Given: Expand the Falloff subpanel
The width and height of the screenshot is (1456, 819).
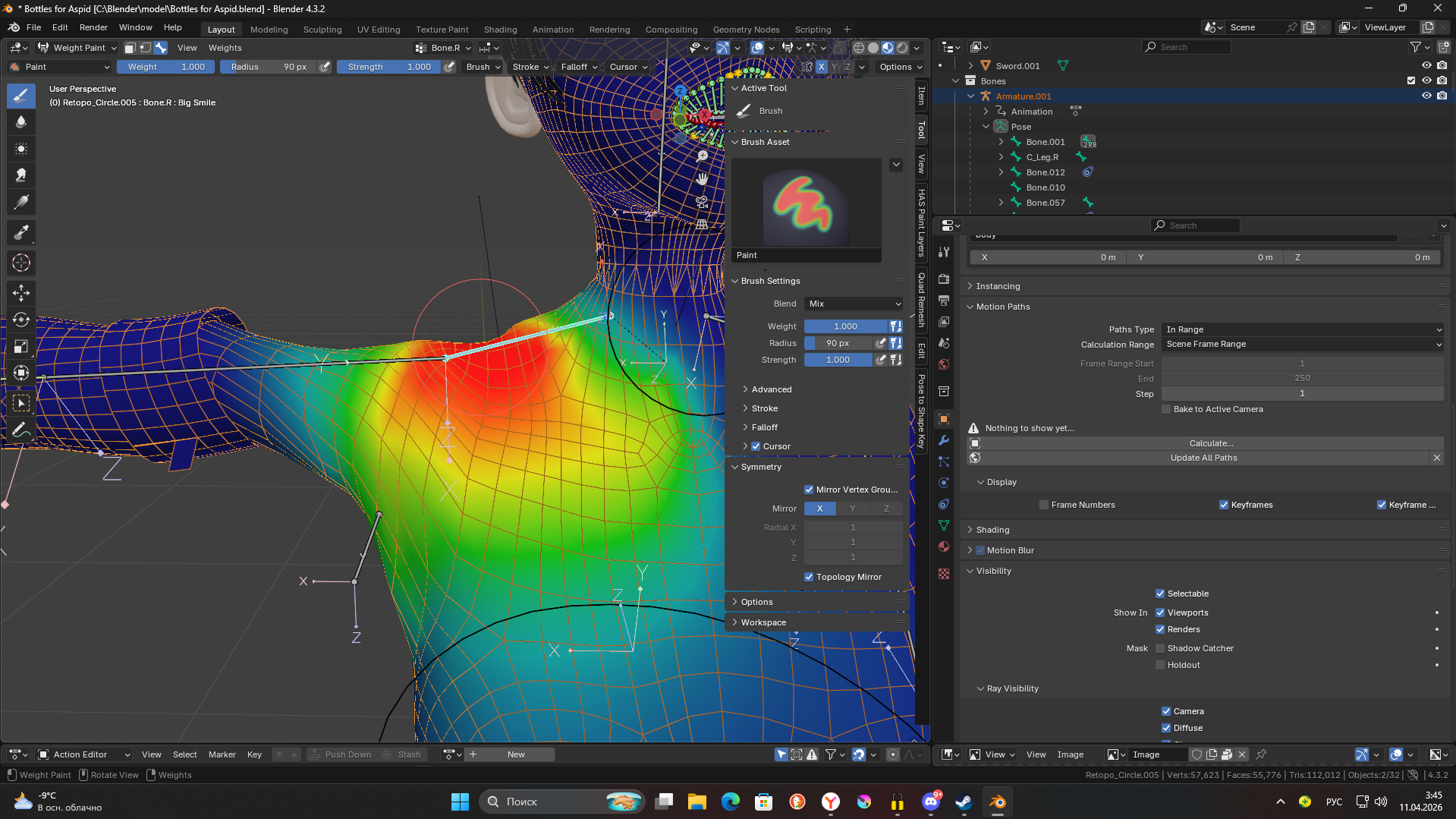Looking at the screenshot, I should [x=764, y=427].
